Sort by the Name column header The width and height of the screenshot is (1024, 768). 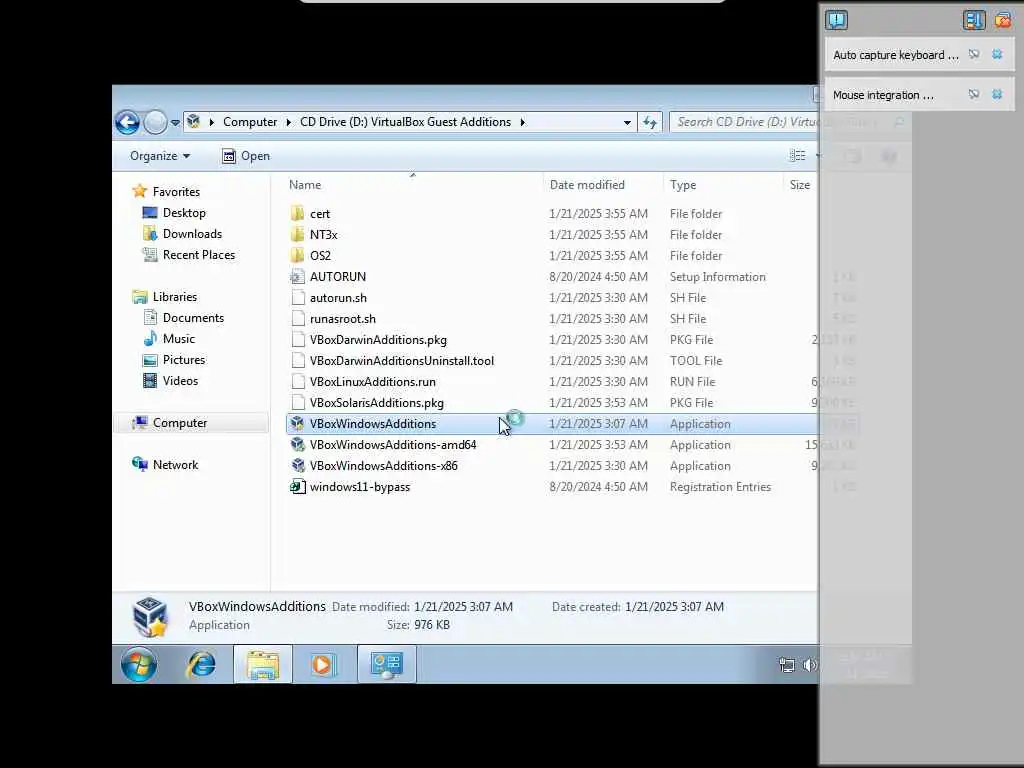tap(305, 185)
